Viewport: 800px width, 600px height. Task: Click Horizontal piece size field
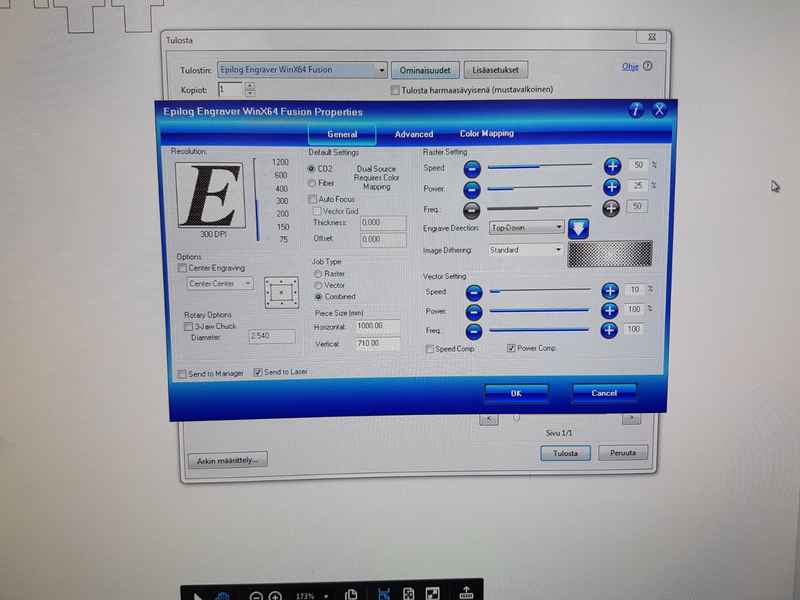(378, 326)
